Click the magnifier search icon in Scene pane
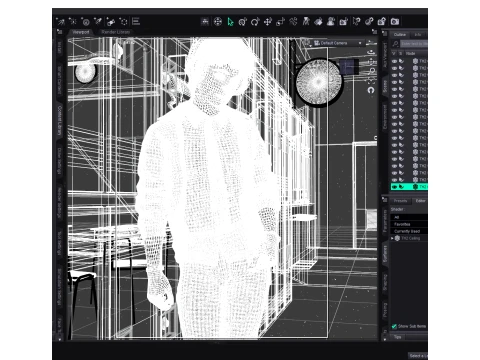The height and width of the screenshot is (360, 480). click(395, 43)
